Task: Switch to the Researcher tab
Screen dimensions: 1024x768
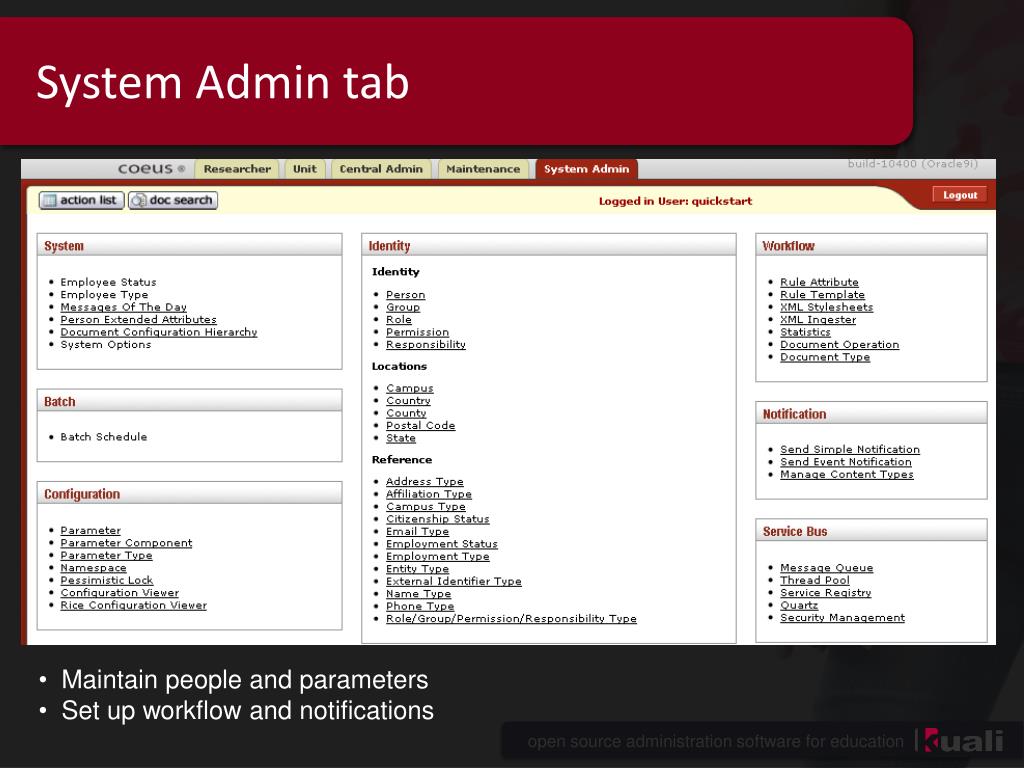Action: (237, 168)
